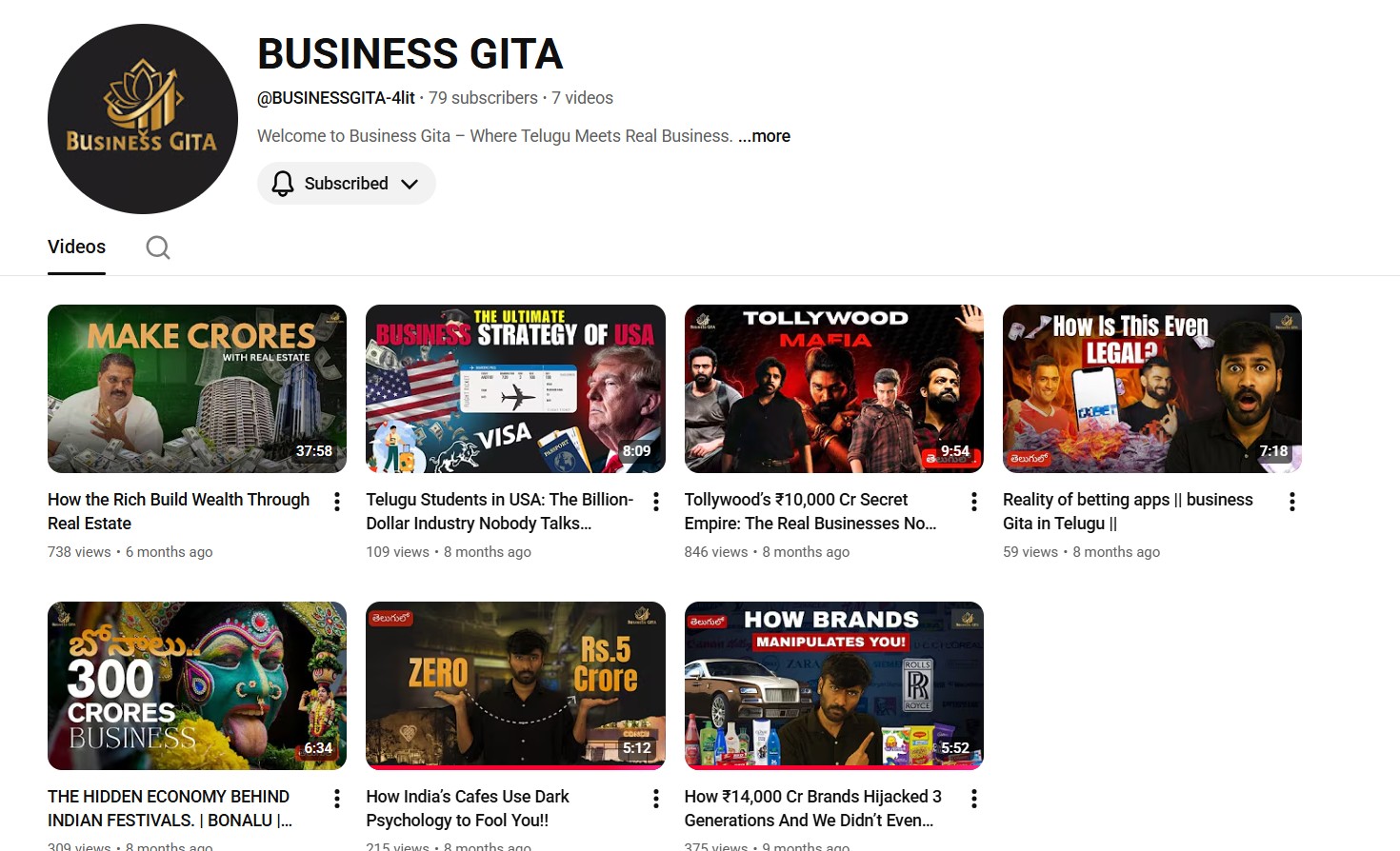Open options menu for Brands Hijacked video

click(973, 798)
